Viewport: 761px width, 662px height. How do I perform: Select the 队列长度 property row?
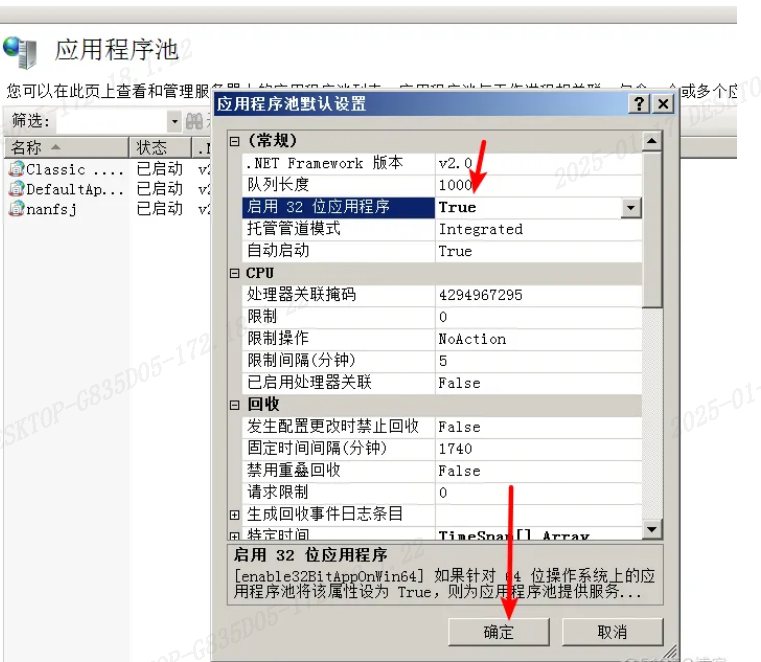coord(442,185)
